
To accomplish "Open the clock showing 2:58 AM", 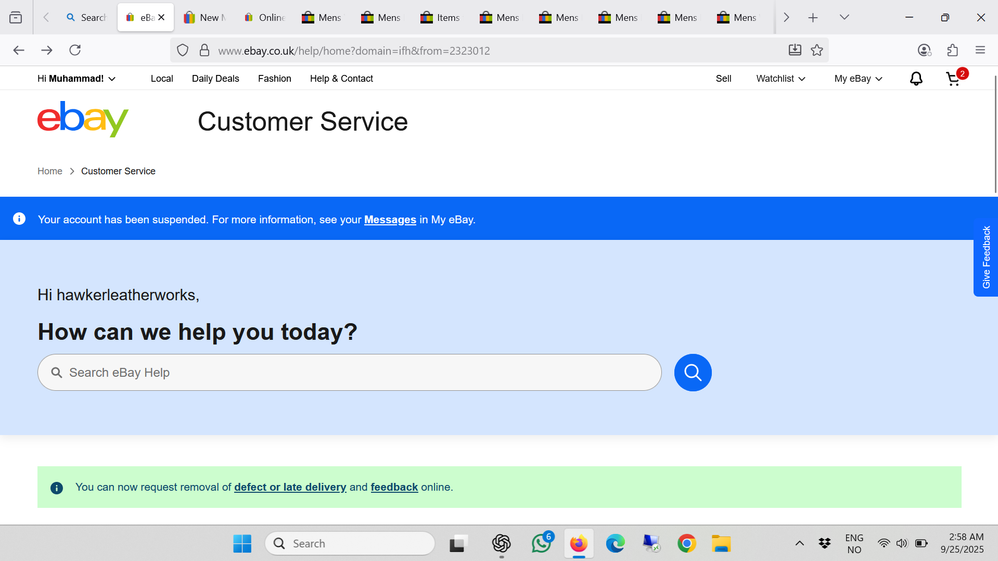I will [x=962, y=544].
